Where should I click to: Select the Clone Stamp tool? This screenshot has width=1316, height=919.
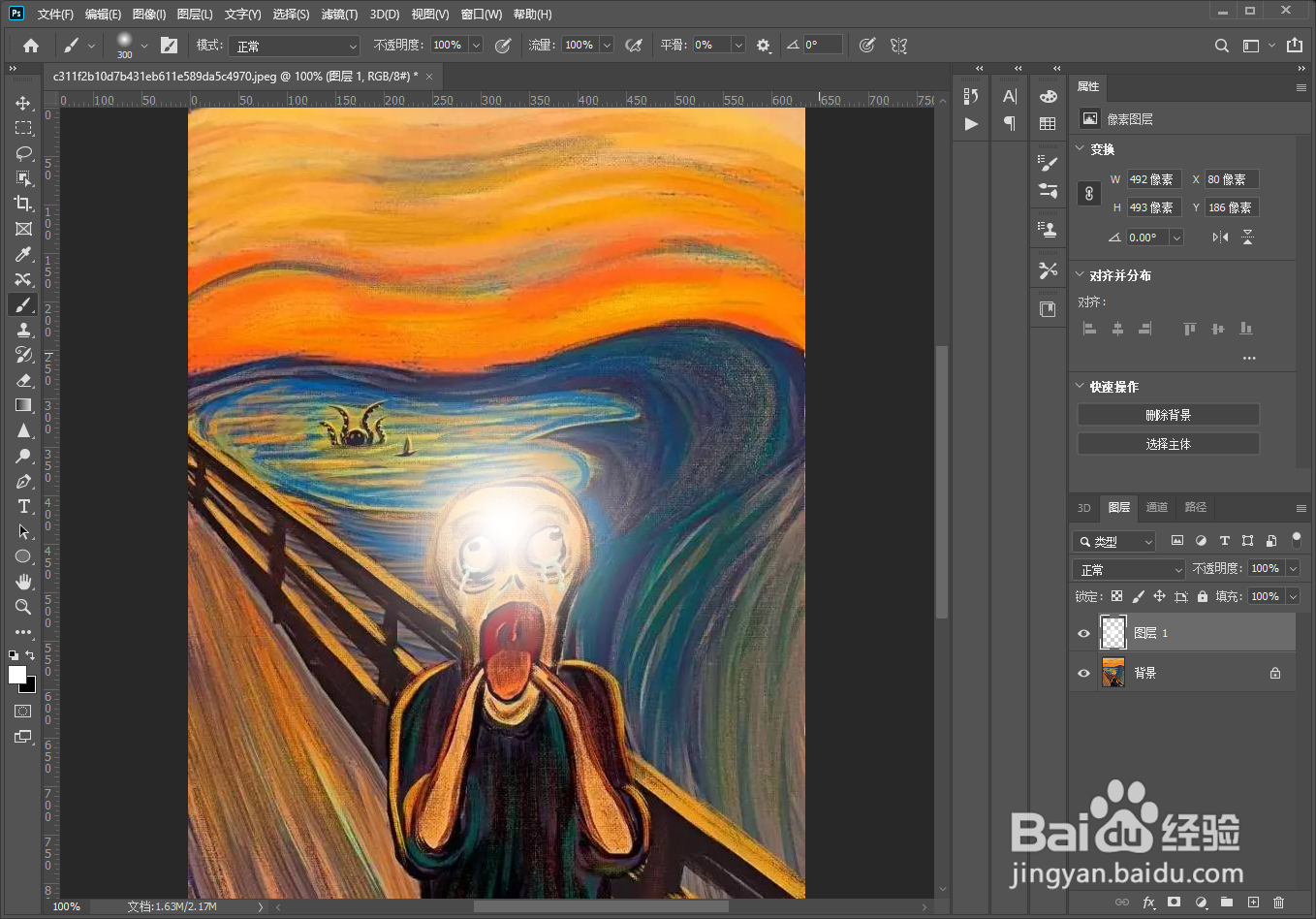point(23,330)
